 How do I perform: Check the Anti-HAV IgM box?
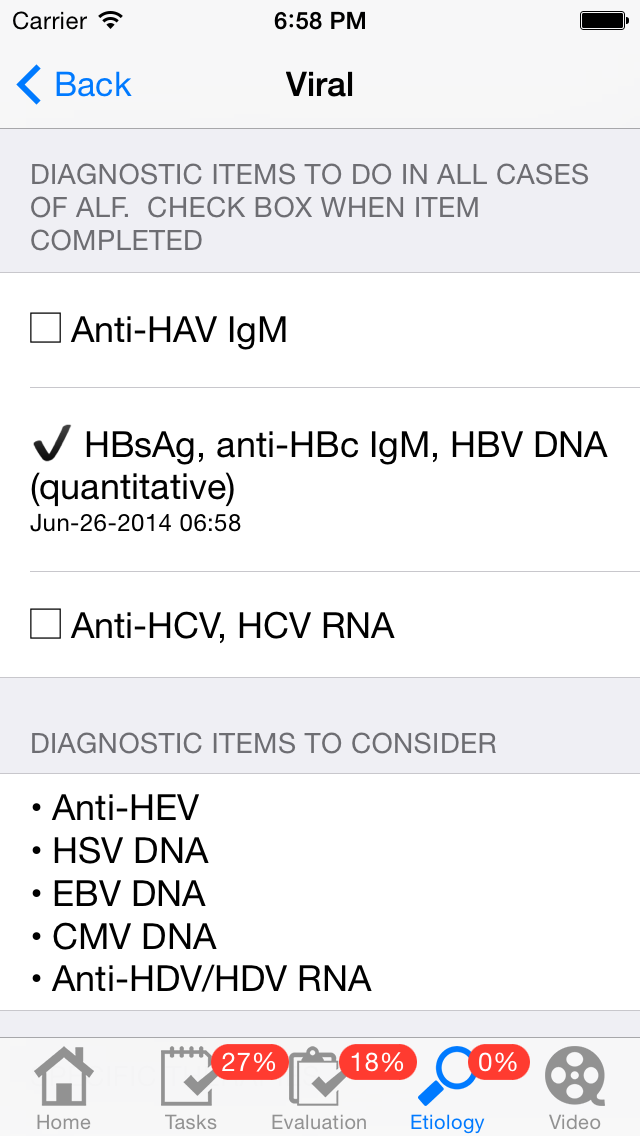[x=45, y=328]
